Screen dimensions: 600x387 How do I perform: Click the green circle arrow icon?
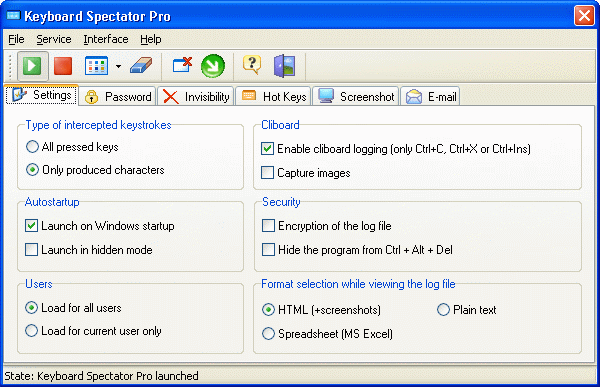(x=213, y=66)
